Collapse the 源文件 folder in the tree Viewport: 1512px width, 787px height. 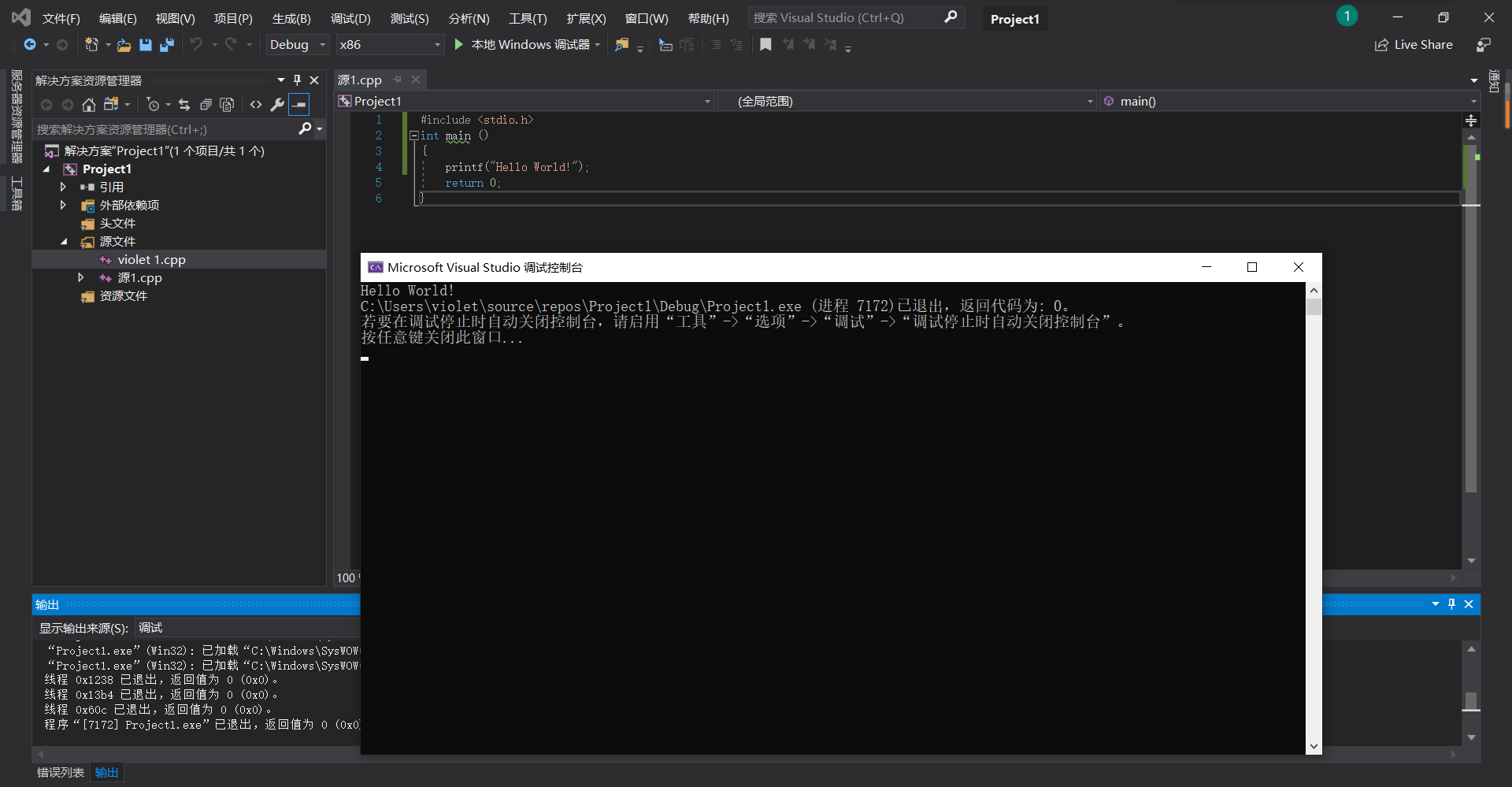coord(65,242)
